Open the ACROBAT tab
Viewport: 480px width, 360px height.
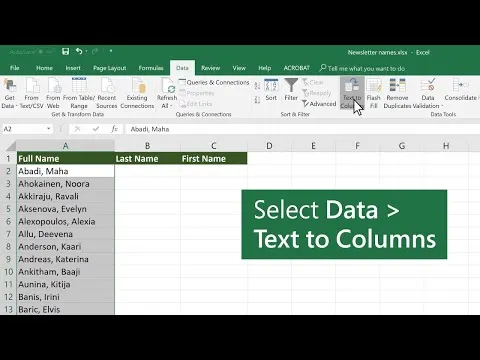click(296, 68)
